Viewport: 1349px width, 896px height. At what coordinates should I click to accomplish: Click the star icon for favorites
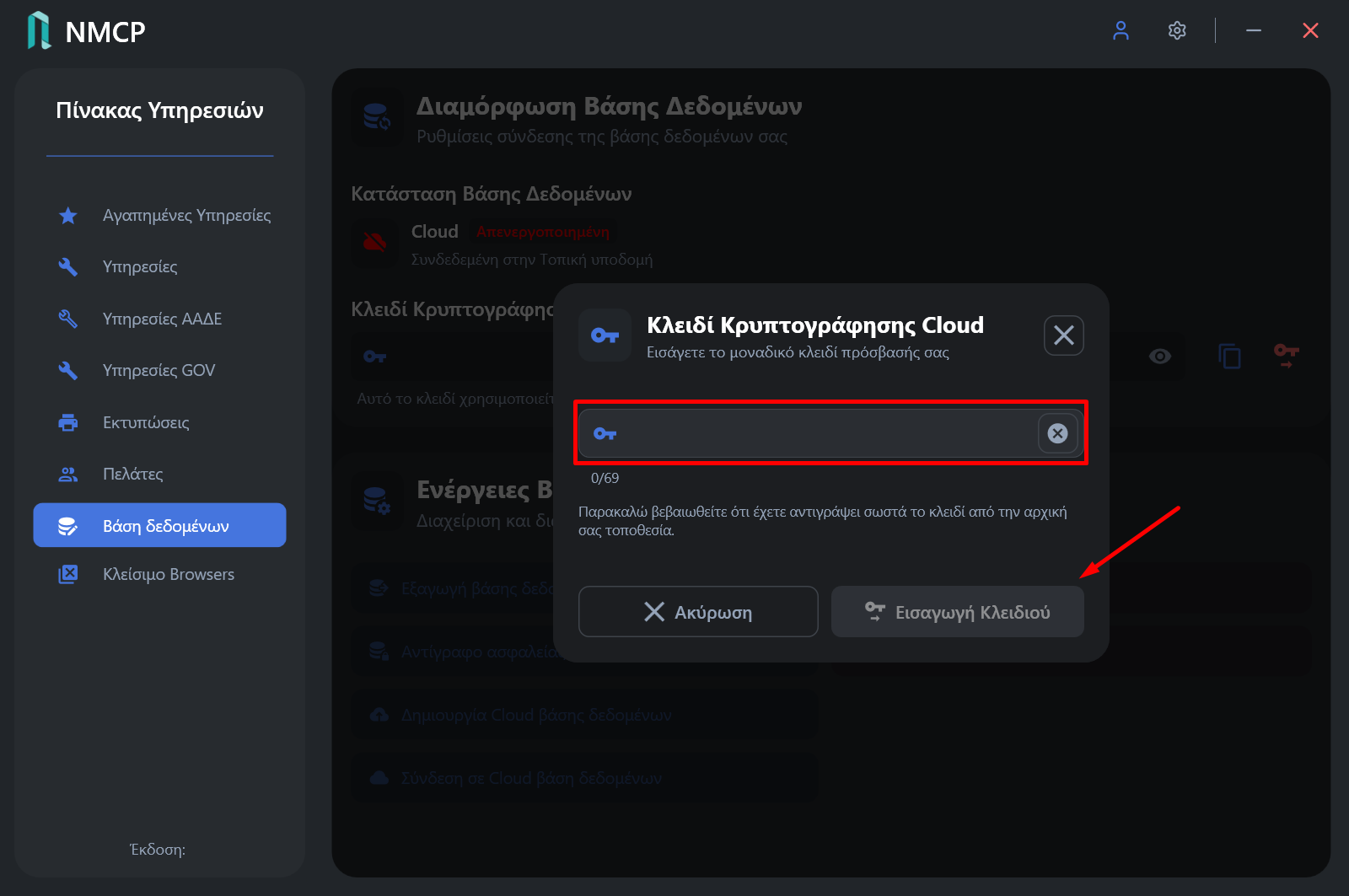point(68,216)
